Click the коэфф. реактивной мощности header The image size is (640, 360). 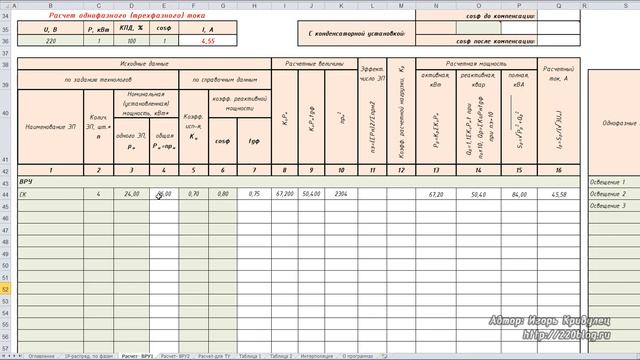(240, 103)
